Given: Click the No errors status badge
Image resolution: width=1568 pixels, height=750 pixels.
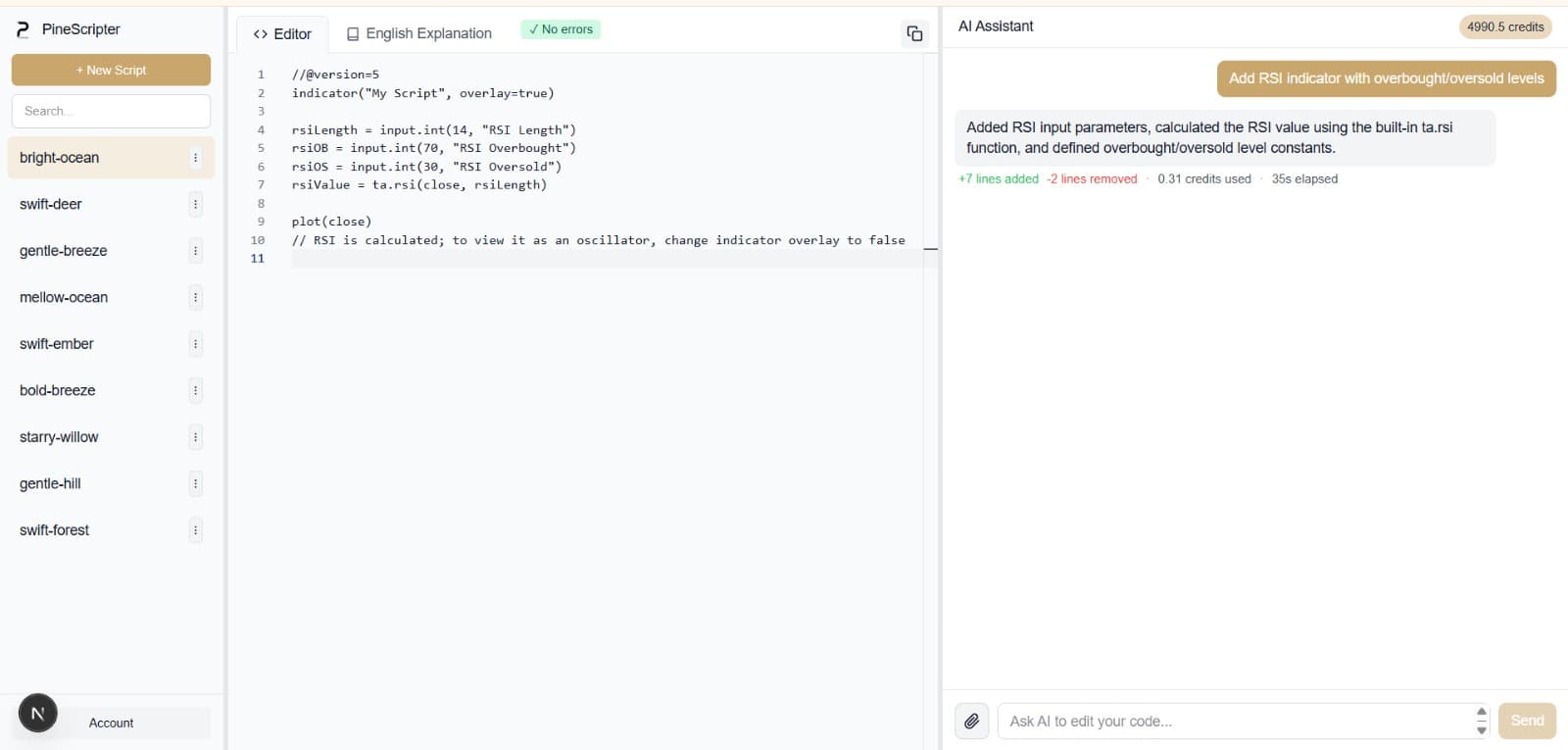Looking at the screenshot, I should tap(561, 29).
